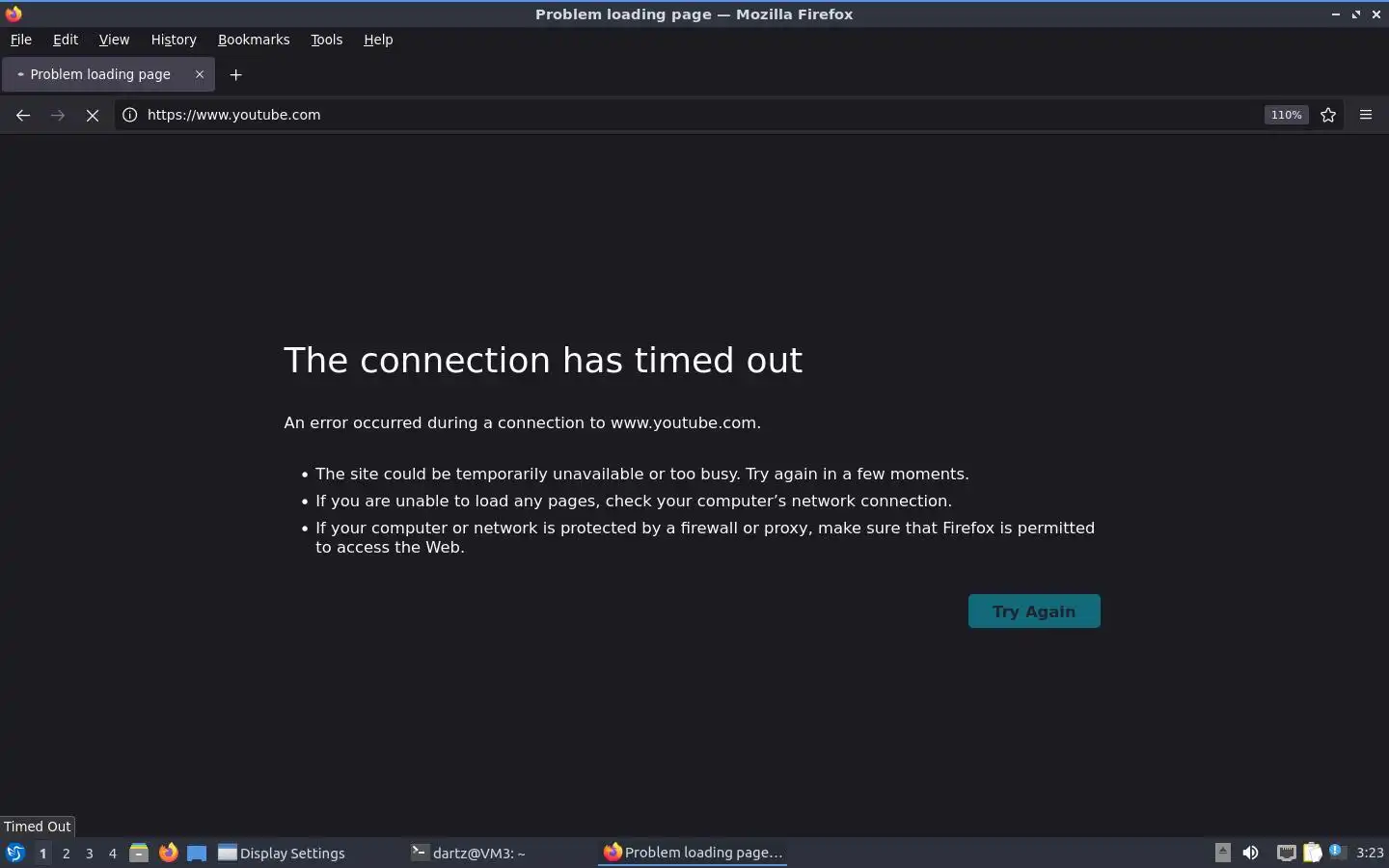Screen dimensions: 1389x868
Task: Go back to the previous page
Action: [23, 115]
